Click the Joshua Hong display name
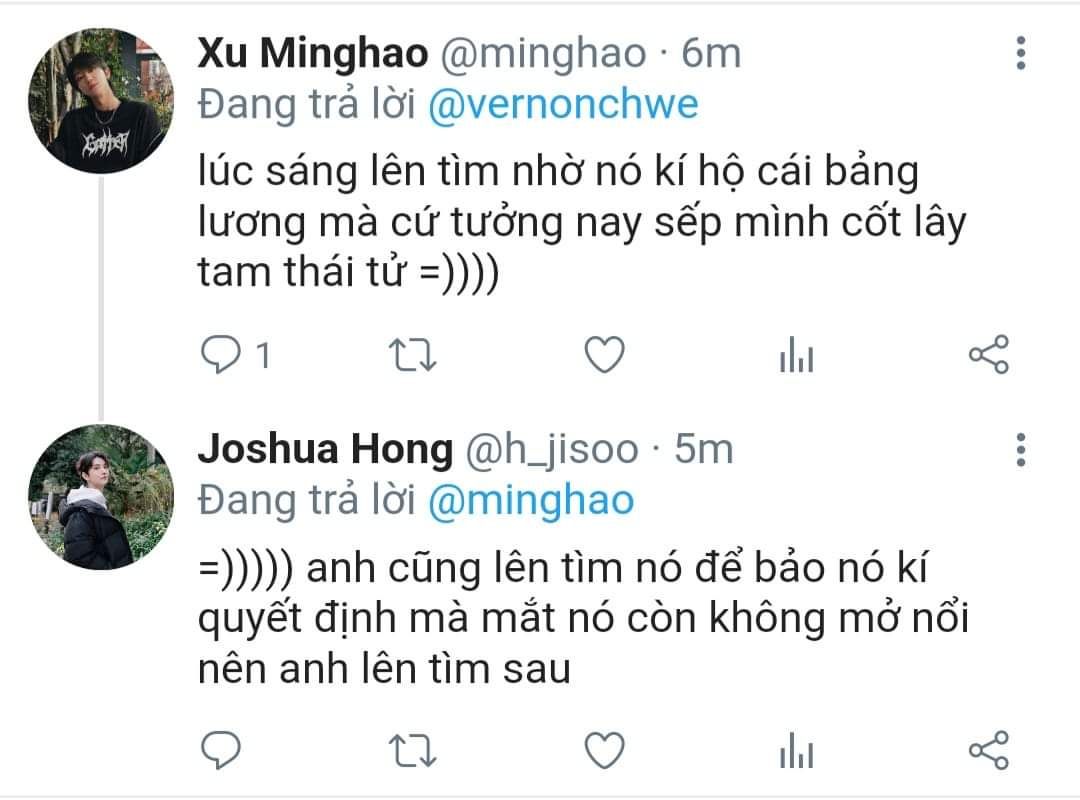The width and height of the screenshot is (1080, 800). (x=325, y=449)
